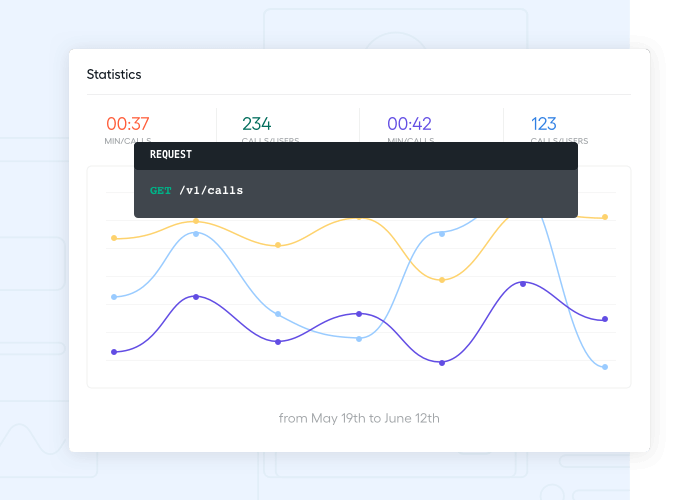Click the /v1/calls endpoint path
This screenshot has height=500, width=680.
tap(211, 190)
